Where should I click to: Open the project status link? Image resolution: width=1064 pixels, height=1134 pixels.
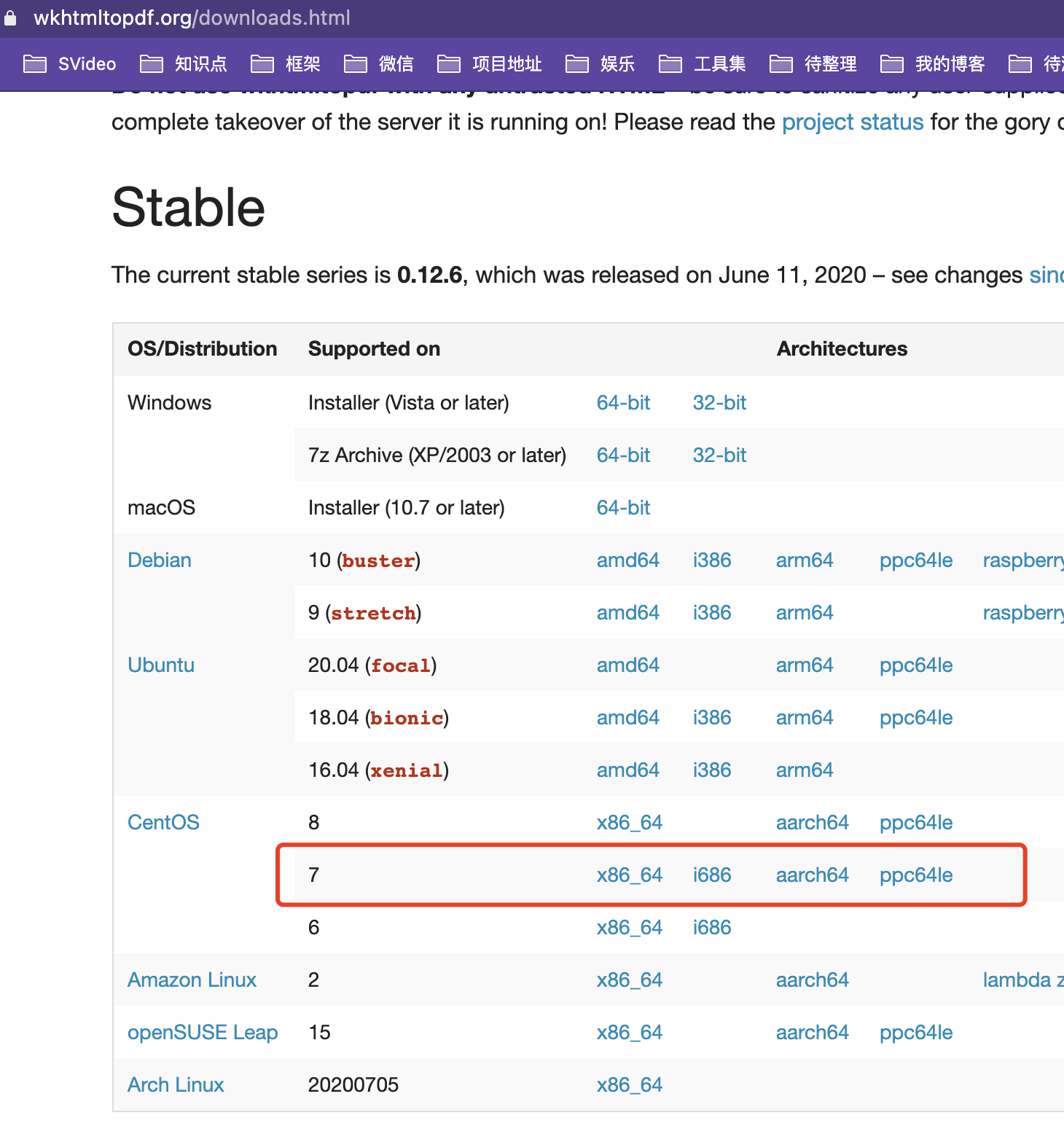click(853, 122)
